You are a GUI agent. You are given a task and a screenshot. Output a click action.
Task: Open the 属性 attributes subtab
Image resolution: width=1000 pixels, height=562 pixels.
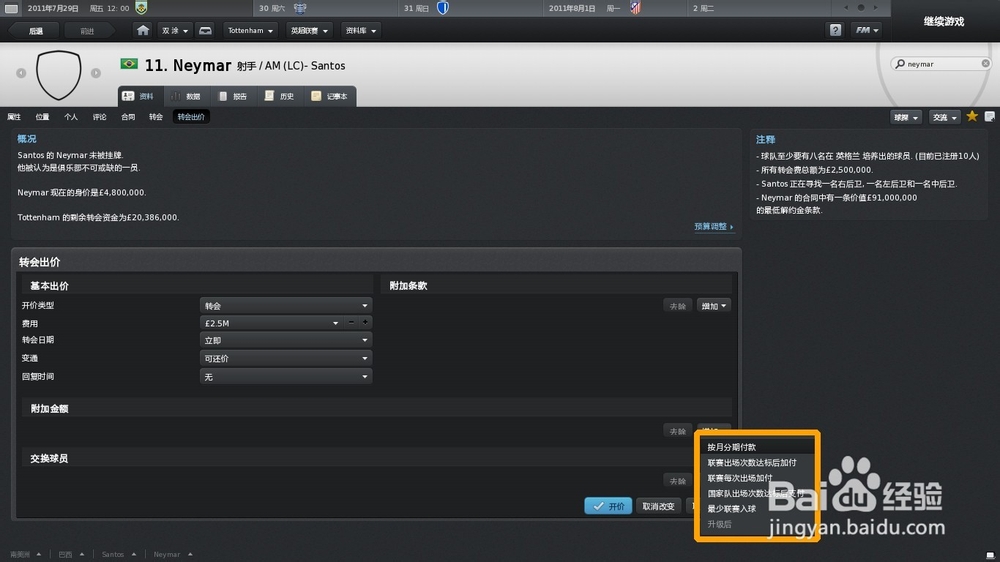click(14, 117)
